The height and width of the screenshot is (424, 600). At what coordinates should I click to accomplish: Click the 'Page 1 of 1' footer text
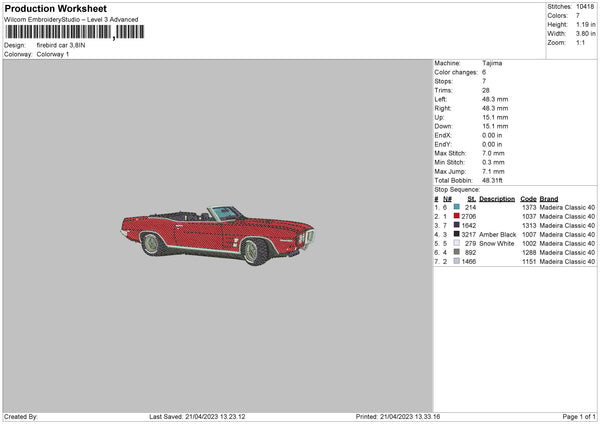click(579, 416)
